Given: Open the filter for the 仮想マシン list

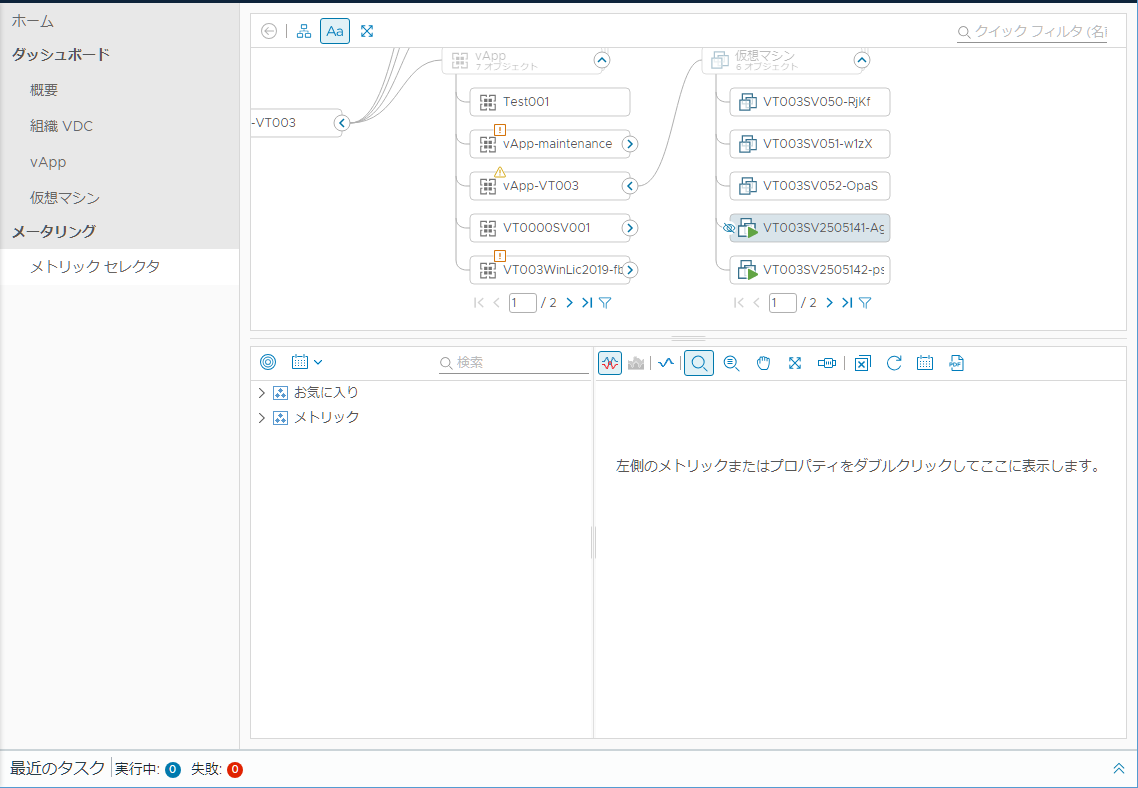Looking at the screenshot, I should (x=865, y=303).
